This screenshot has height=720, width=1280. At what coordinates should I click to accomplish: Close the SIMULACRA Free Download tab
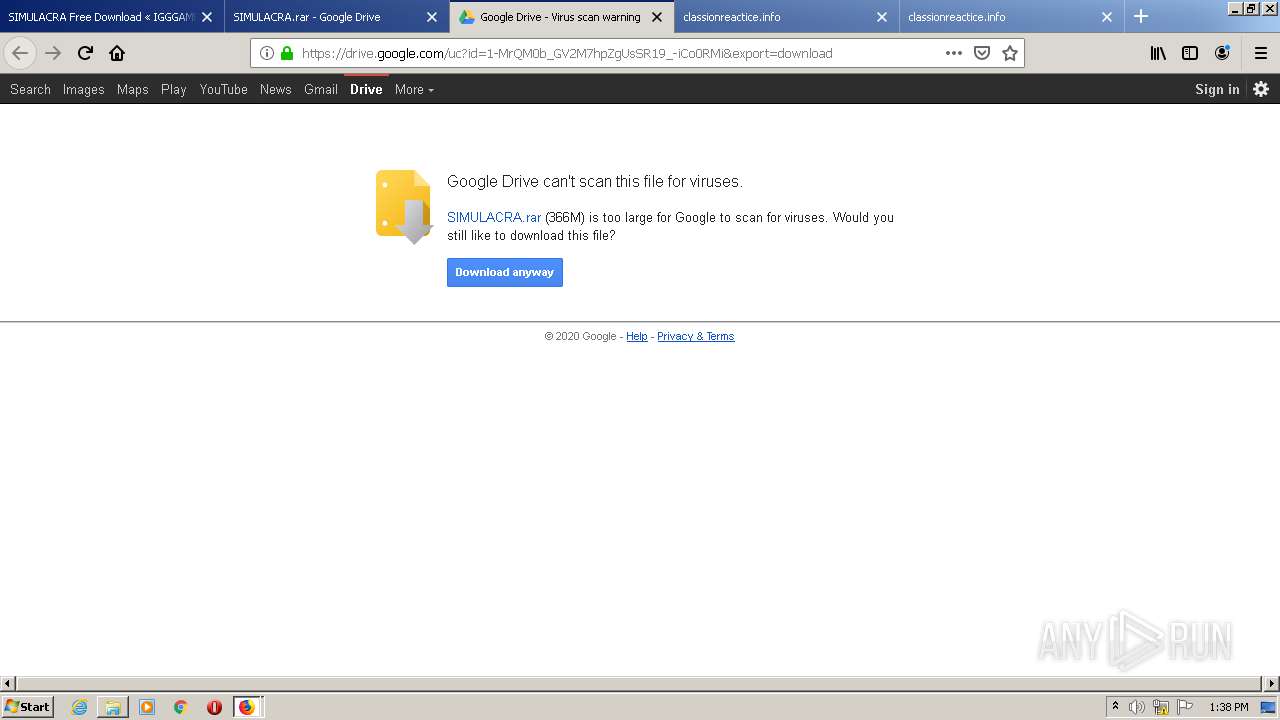pyautogui.click(x=207, y=17)
